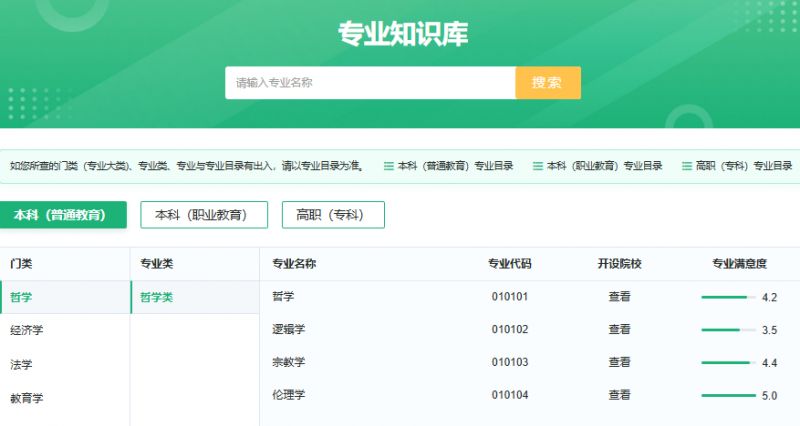
Task: Open the 宗教学 major name link
Action: tap(289, 362)
